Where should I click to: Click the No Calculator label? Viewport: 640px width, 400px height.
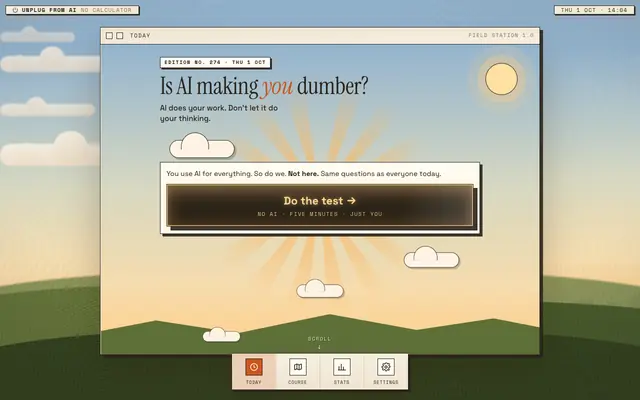click(x=106, y=10)
